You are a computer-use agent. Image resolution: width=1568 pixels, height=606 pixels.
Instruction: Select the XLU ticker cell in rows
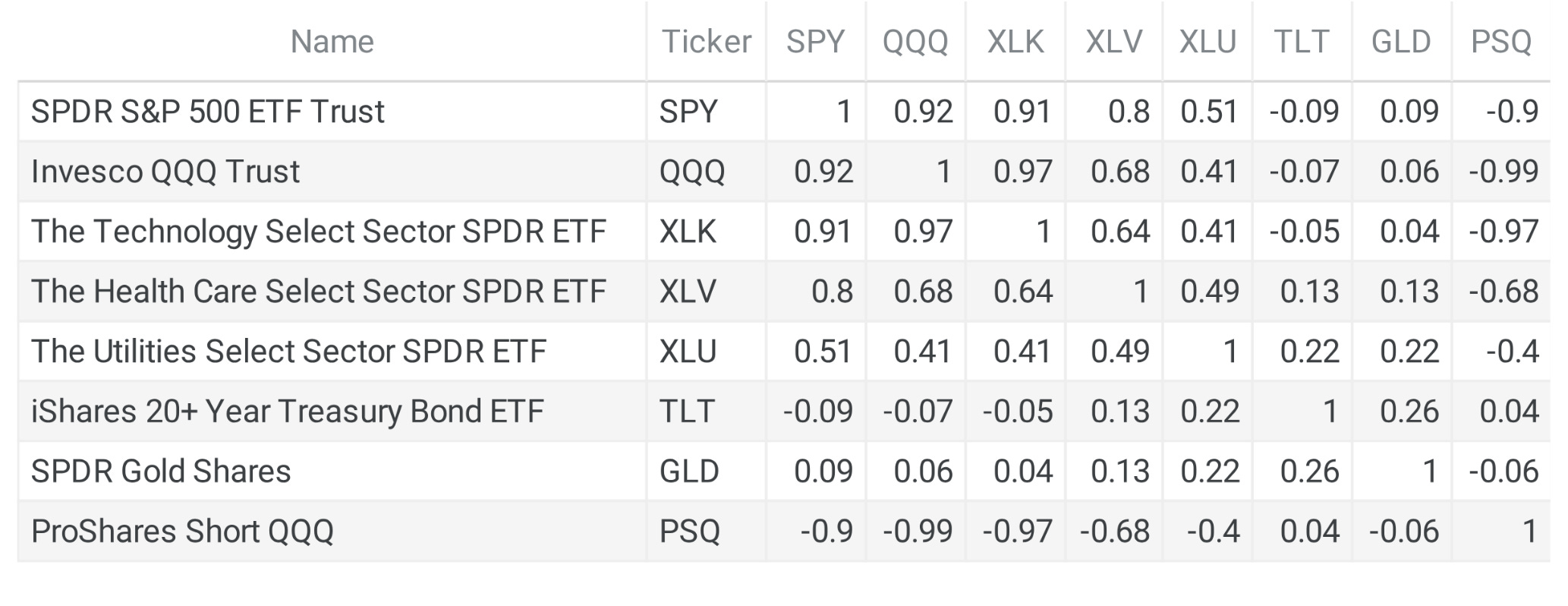tap(688, 352)
